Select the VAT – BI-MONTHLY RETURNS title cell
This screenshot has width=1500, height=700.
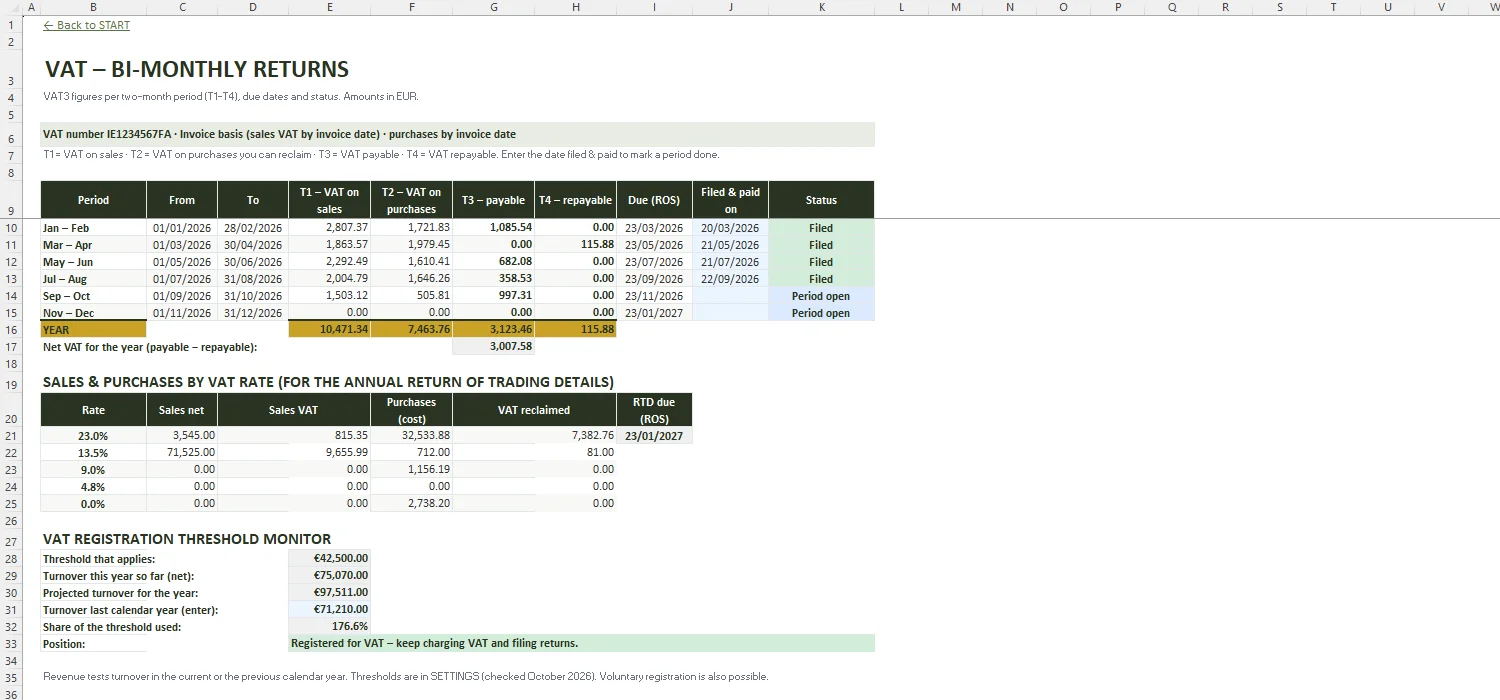[197, 69]
